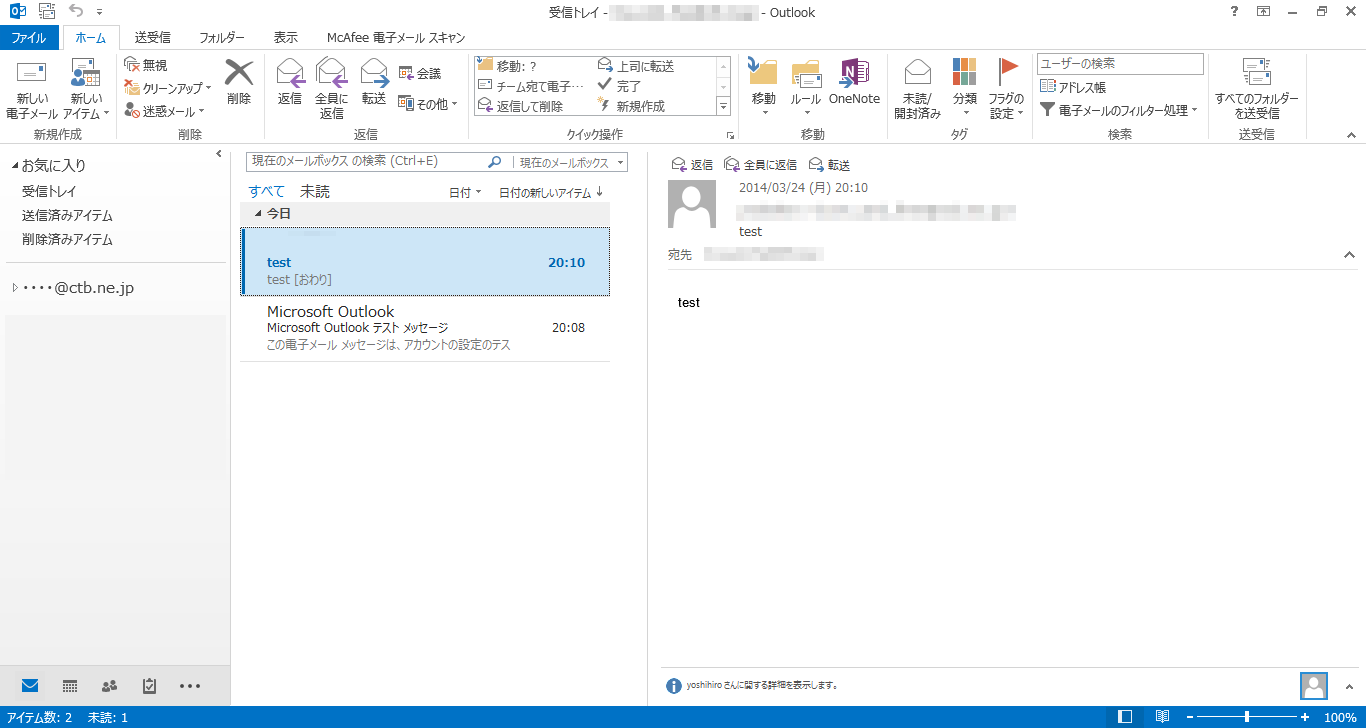Click send/receive icon in quick access toolbar
This screenshot has width=1366, height=728.
click(47, 12)
